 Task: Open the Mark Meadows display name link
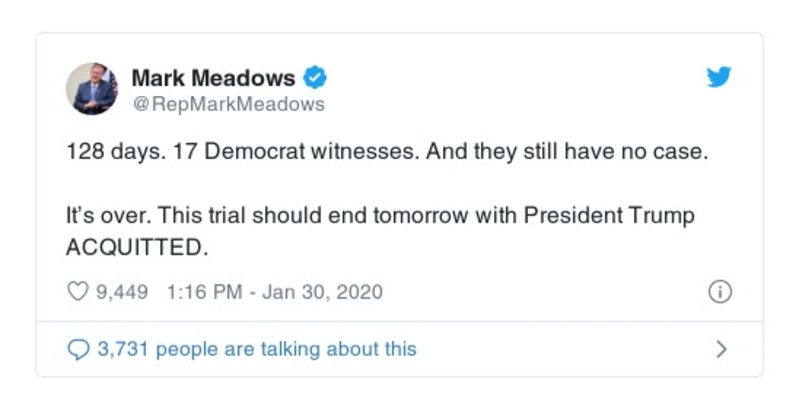point(213,77)
